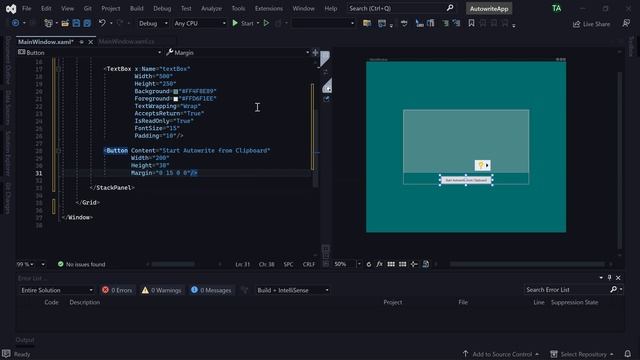The height and width of the screenshot is (360, 640).
Task: Click the Start Without Debugging play icon
Action: pos(266,23)
